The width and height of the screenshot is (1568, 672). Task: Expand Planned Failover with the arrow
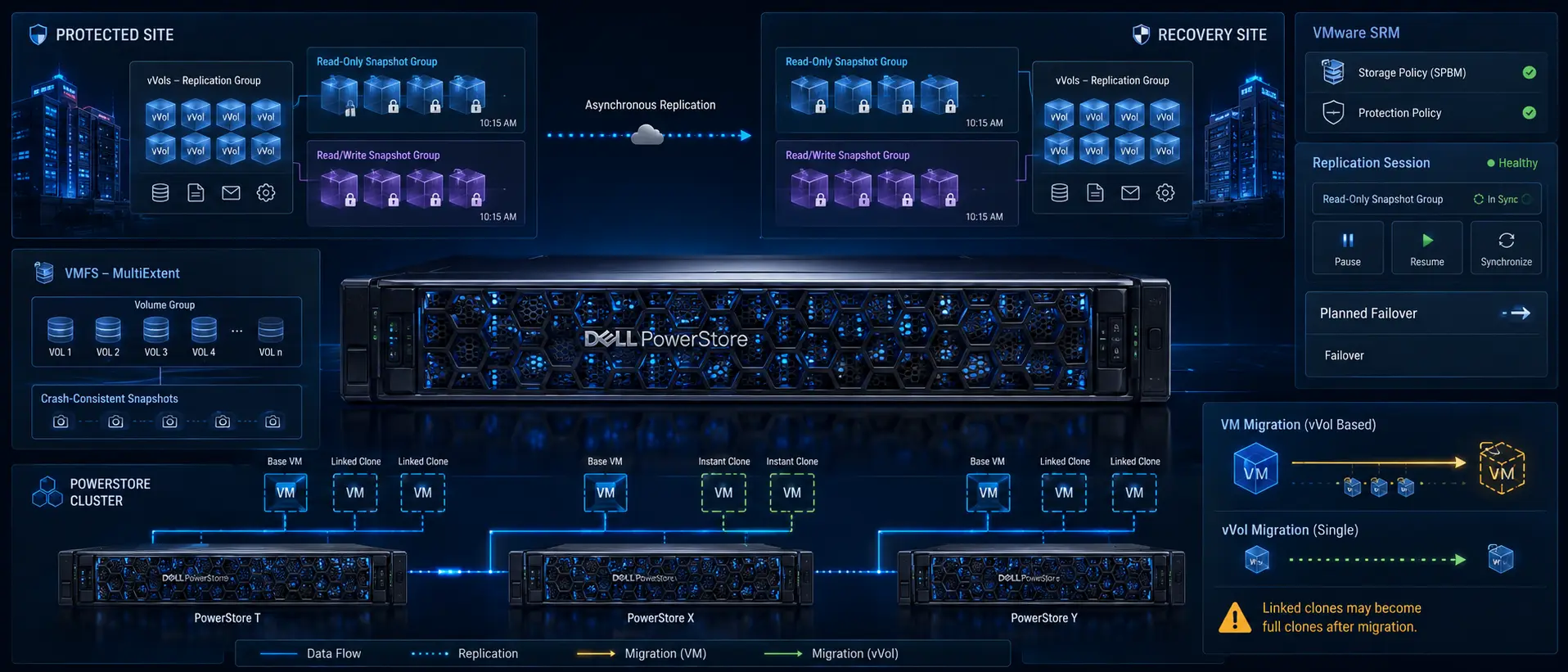click(1516, 313)
